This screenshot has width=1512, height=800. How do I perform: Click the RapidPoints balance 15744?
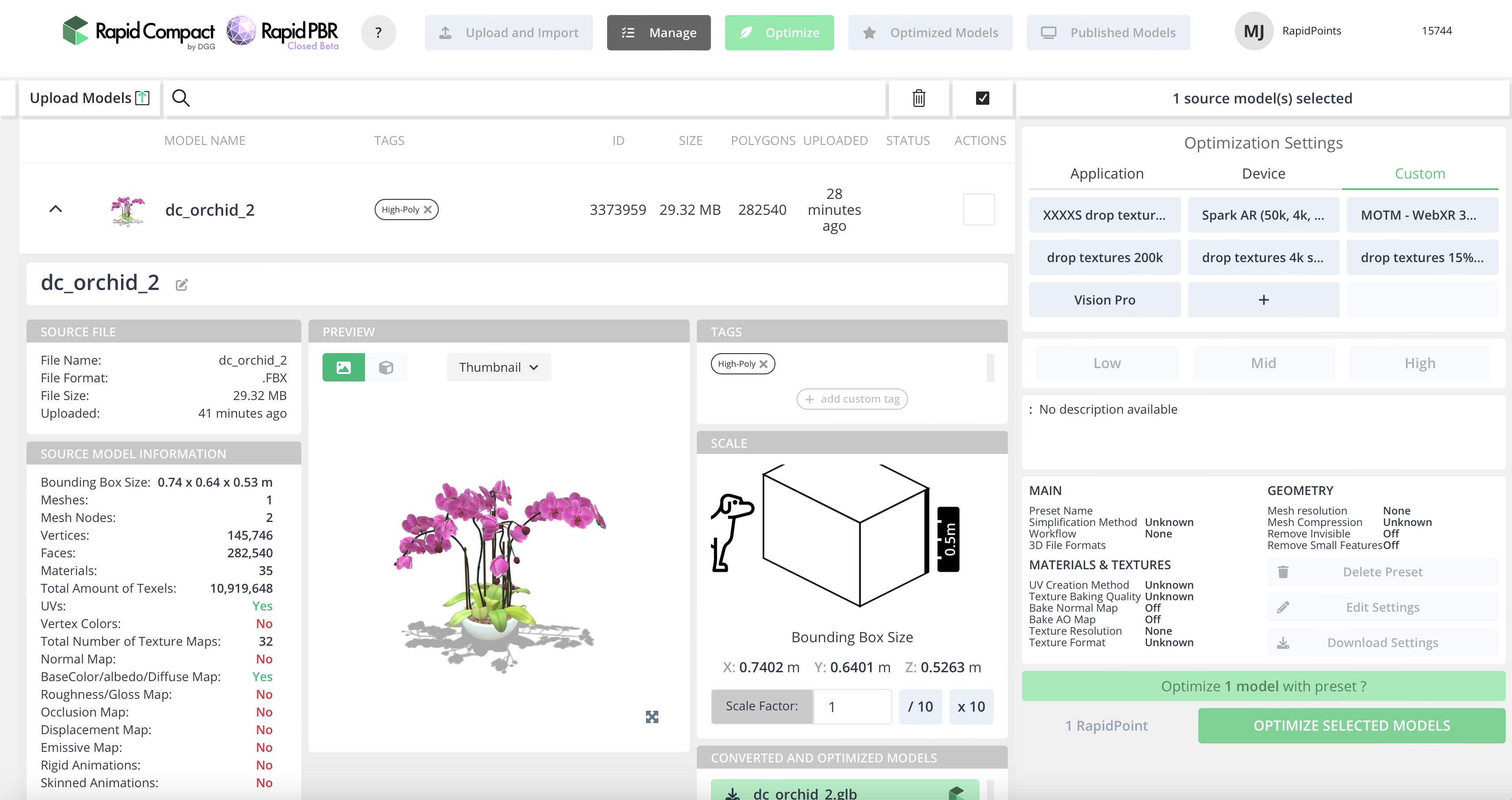click(1436, 31)
